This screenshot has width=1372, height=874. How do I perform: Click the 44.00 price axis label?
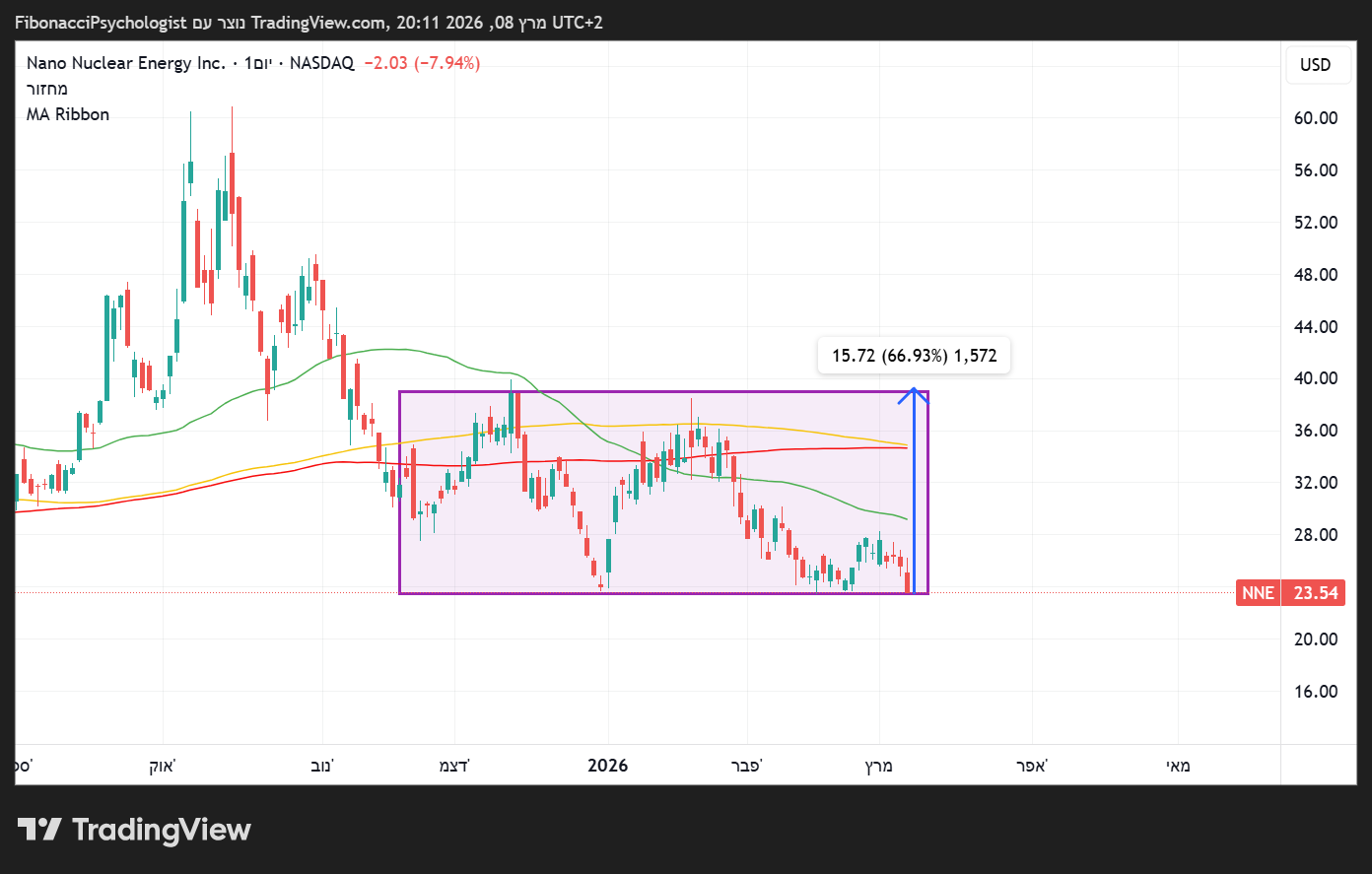click(x=1316, y=327)
